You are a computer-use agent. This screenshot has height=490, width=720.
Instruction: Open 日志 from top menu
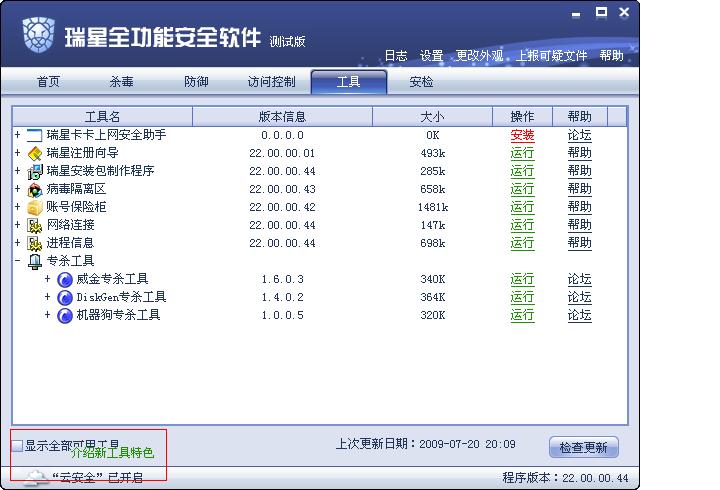396,56
